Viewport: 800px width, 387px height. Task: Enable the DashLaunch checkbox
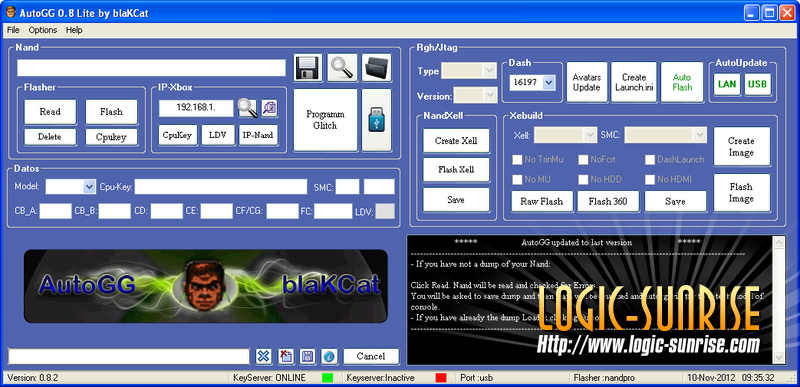tap(650, 160)
